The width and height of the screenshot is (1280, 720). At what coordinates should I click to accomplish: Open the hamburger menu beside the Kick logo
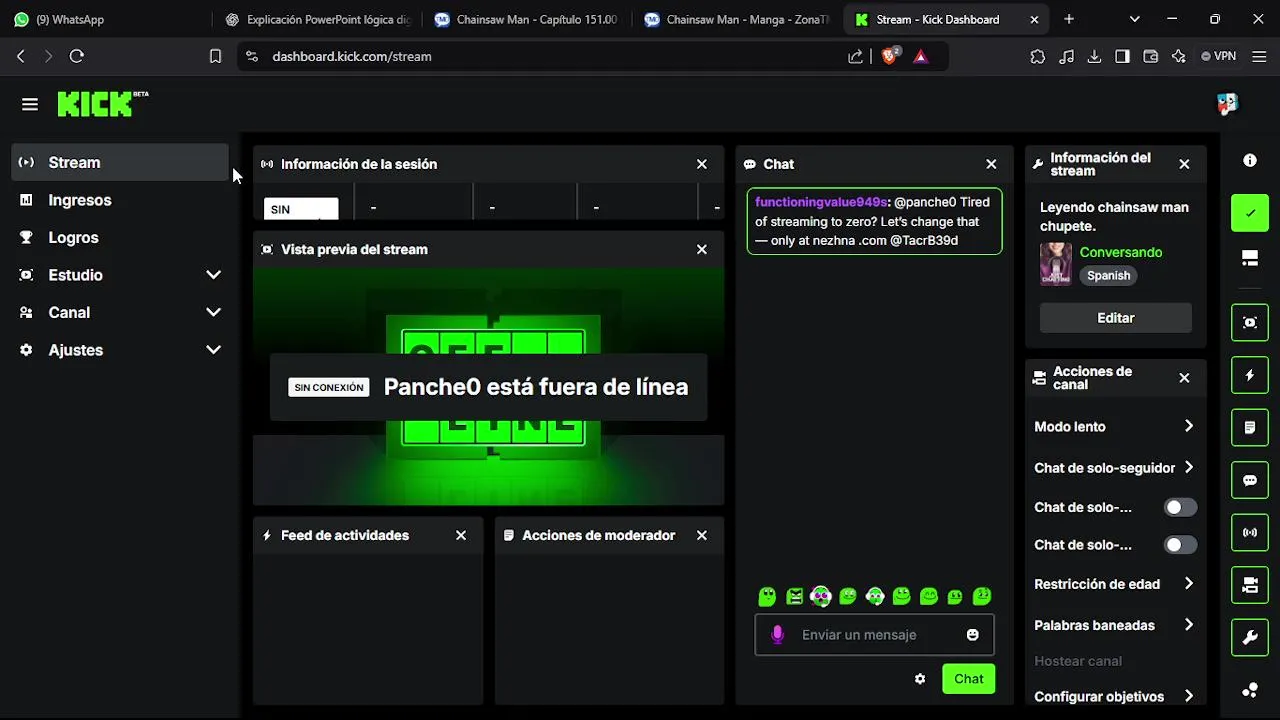[x=30, y=104]
